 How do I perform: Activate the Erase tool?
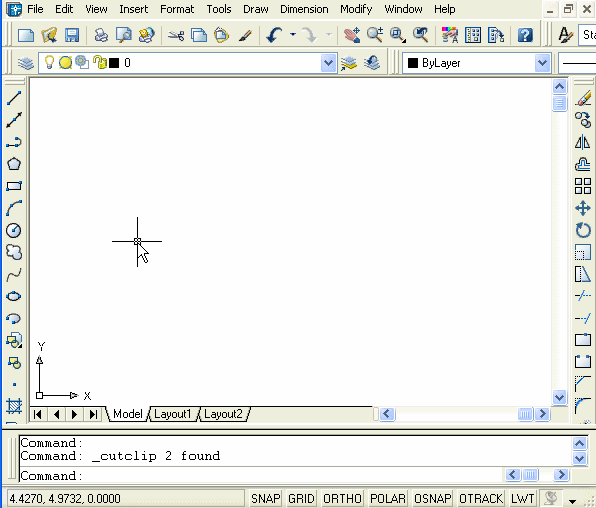pyautogui.click(x=583, y=98)
